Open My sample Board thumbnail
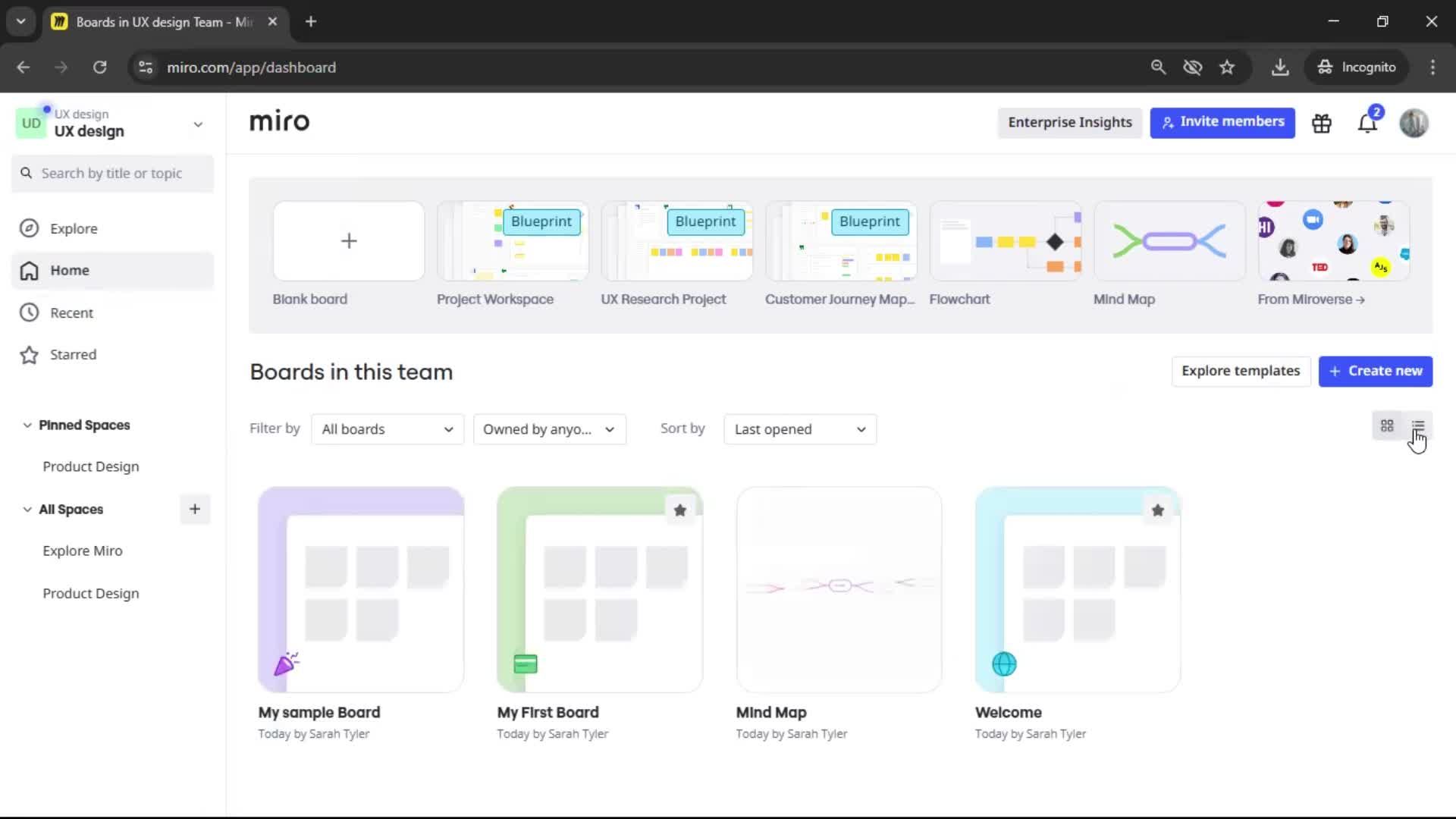This screenshot has width=1456, height=819. [x=361, y=590]
